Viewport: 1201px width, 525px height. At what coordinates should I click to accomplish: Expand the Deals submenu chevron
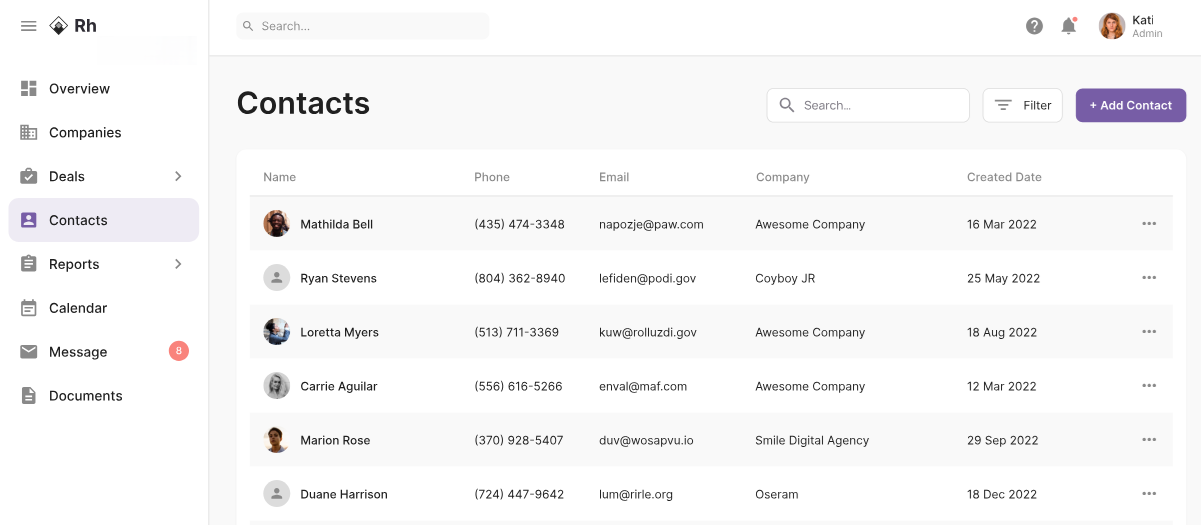coord(178,176)
